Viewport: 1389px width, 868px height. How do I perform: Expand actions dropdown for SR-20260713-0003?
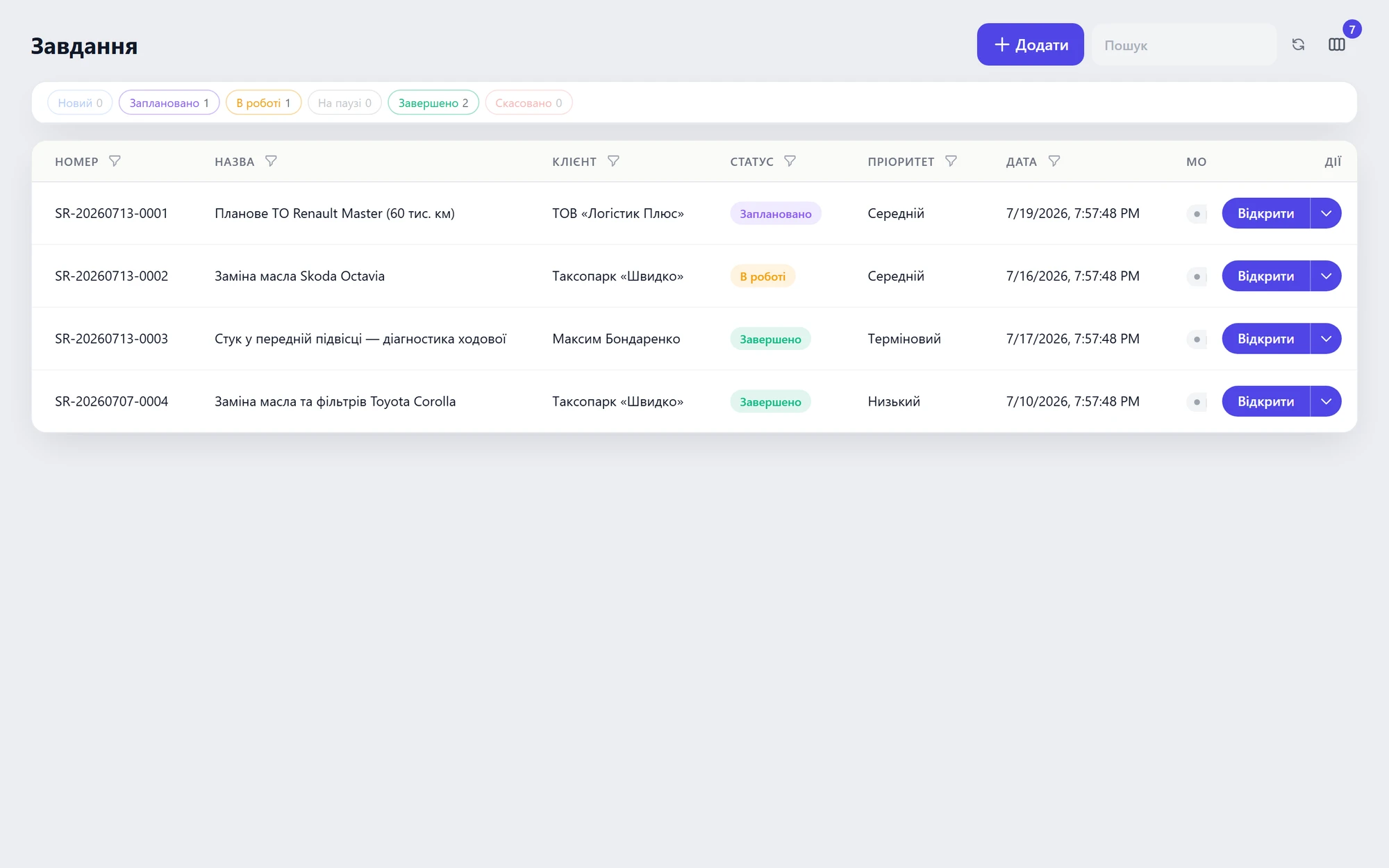click(1326, 338)
